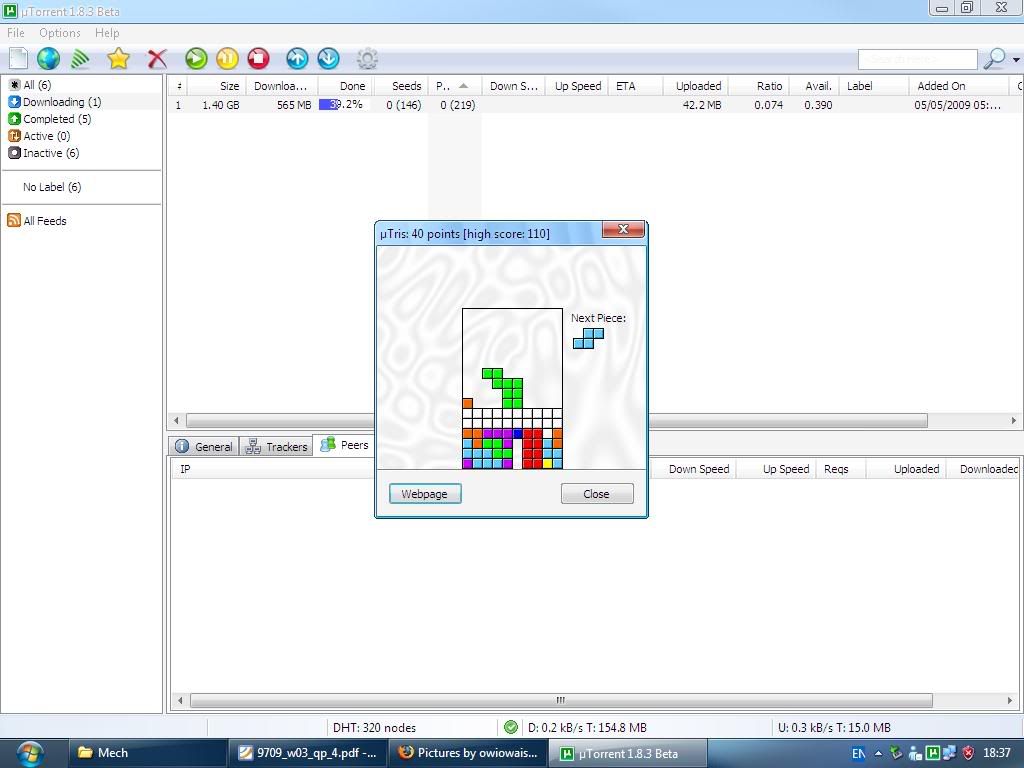Switch to 9709_w03_qp_4.pdf taskbar window
Screen dimensions: 1024x768
[308, 753]
